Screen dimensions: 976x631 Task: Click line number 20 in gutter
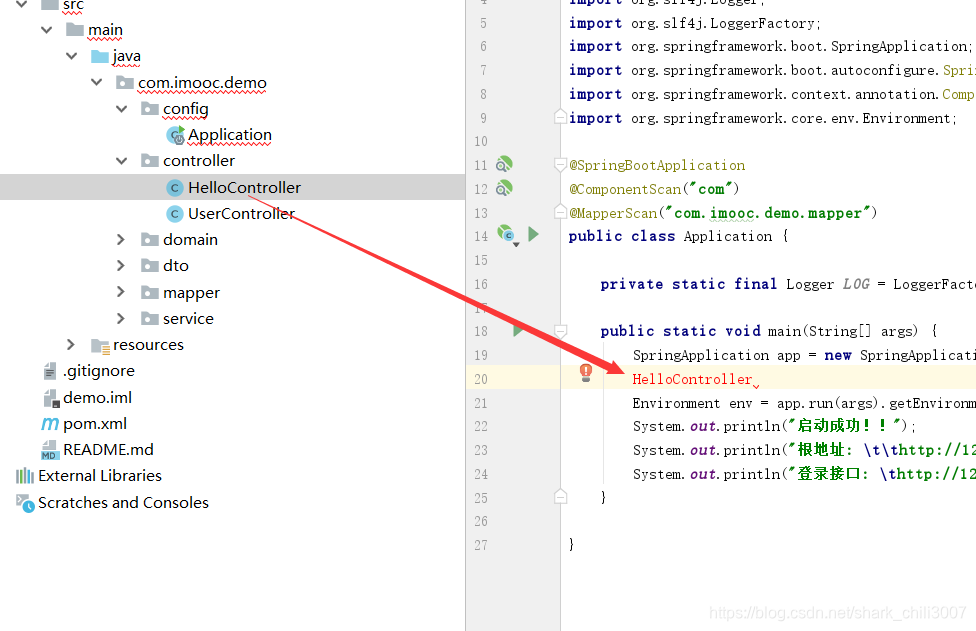click(481, 379)
